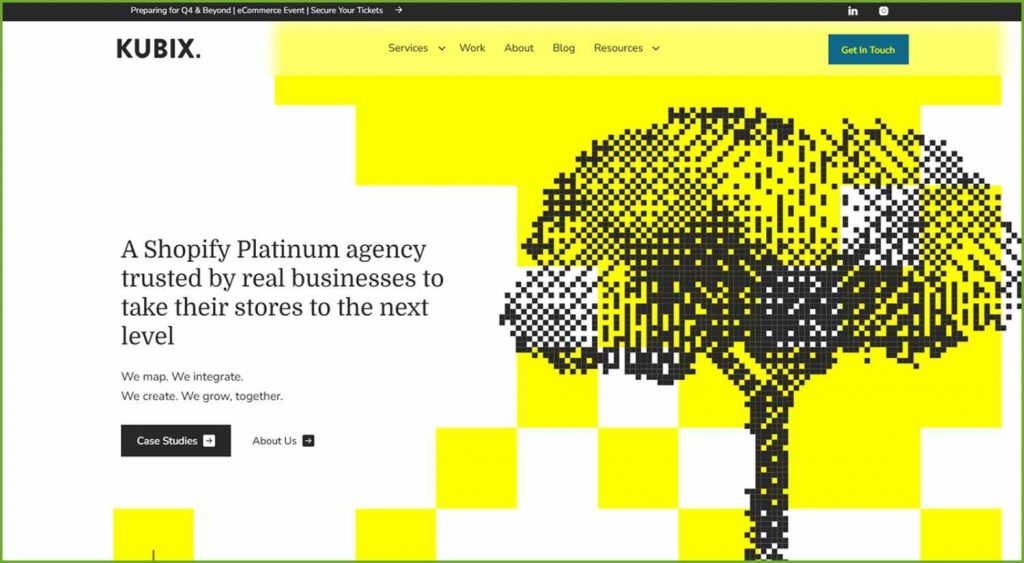This screenshot has width=1024, height=563.
Task: Open the Resources menu item
Action: coord(618,48)
